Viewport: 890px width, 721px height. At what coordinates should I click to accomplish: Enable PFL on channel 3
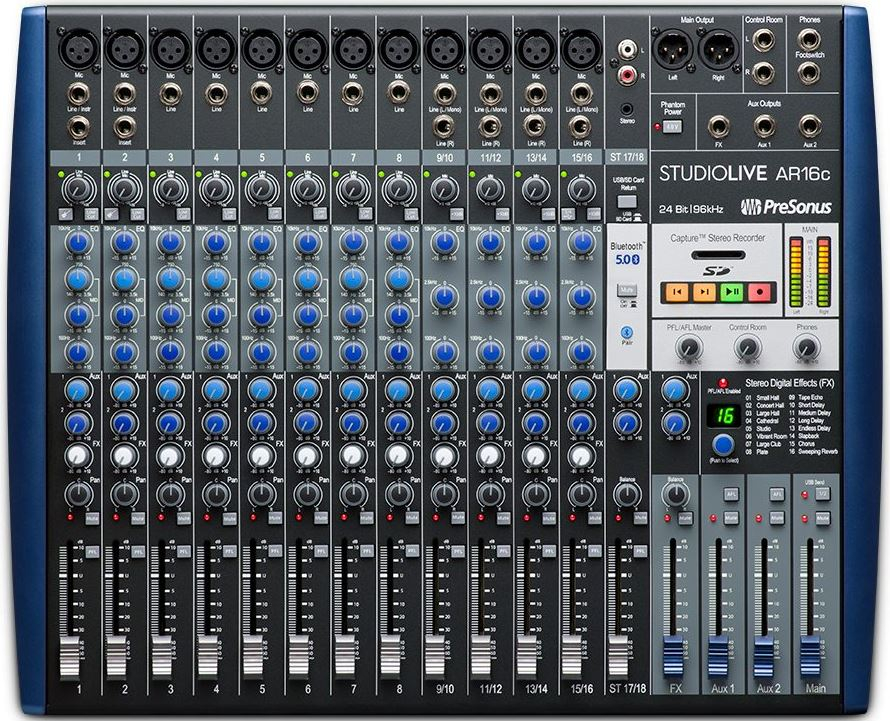pos(183,551)
